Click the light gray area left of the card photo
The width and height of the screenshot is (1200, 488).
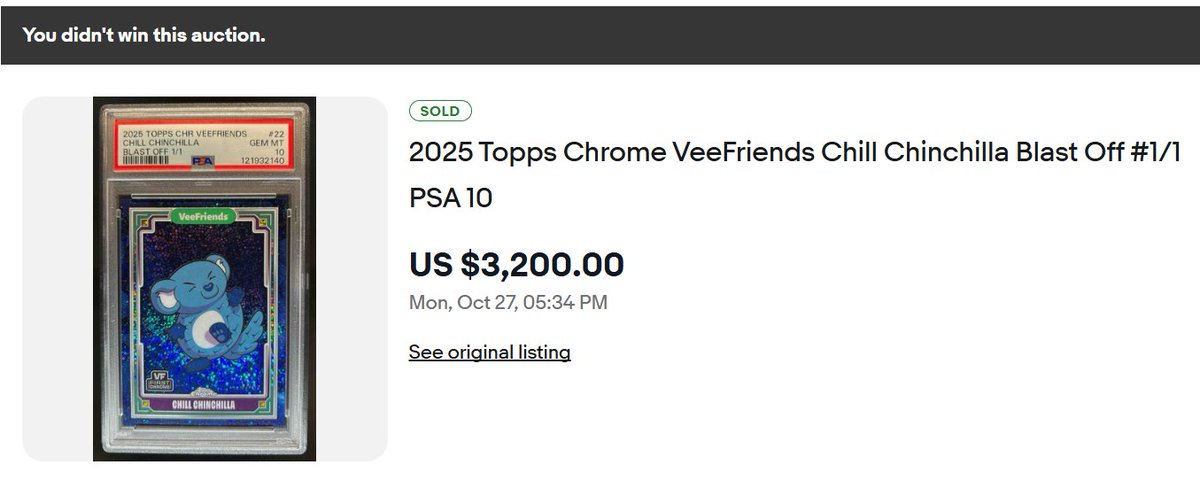(57, 279)
